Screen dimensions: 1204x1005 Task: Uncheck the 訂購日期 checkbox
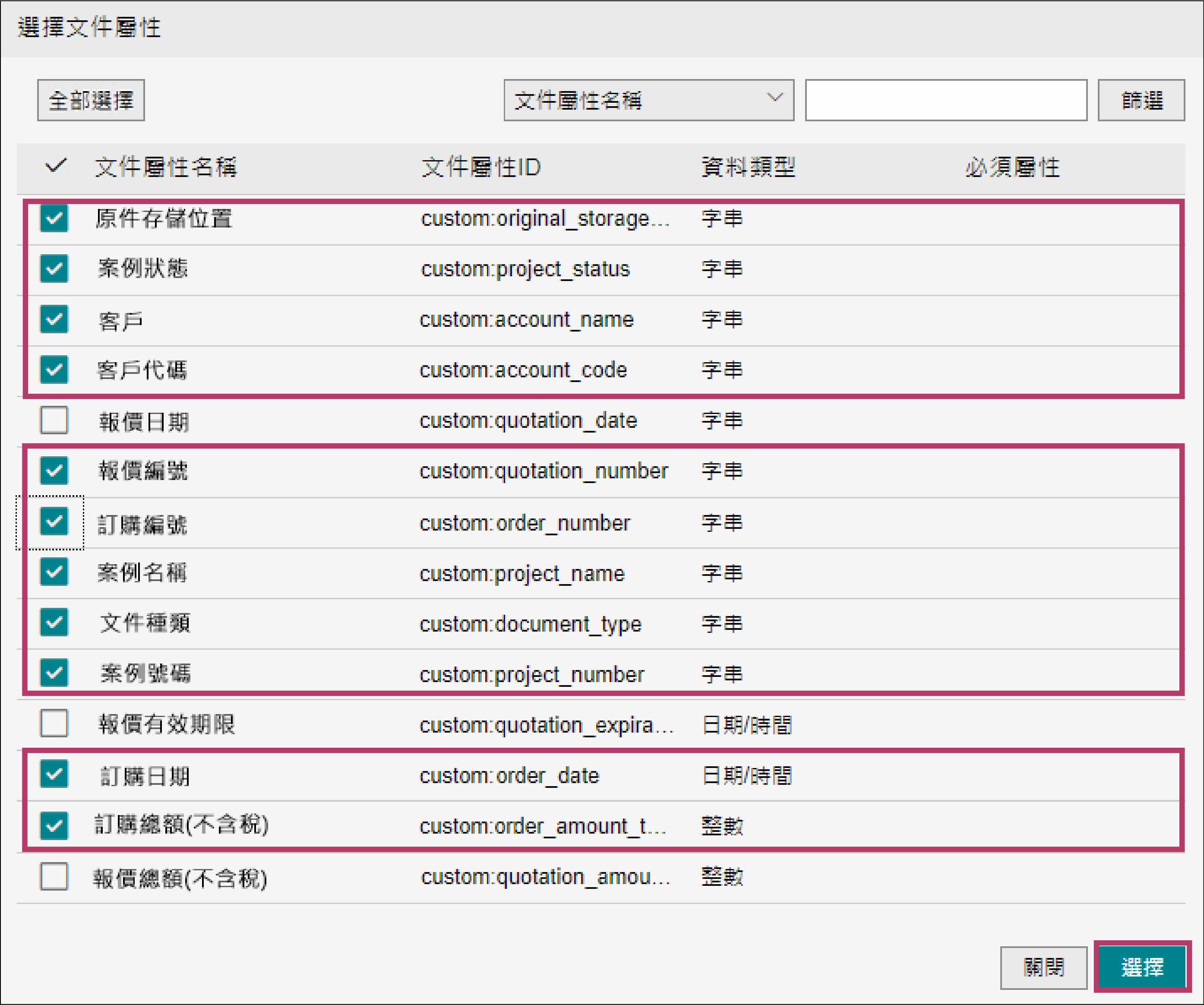[x=54, y=774]
